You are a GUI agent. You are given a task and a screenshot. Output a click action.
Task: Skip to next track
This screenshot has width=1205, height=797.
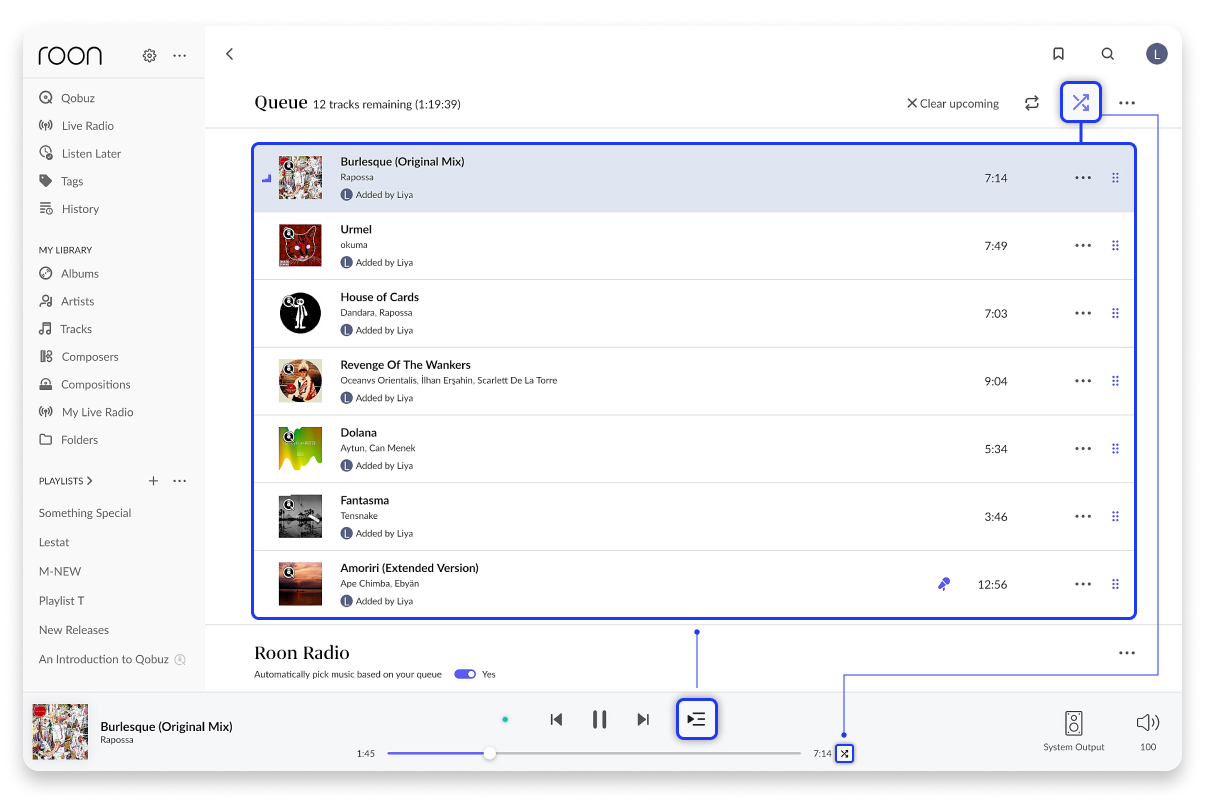click(643, 719)
